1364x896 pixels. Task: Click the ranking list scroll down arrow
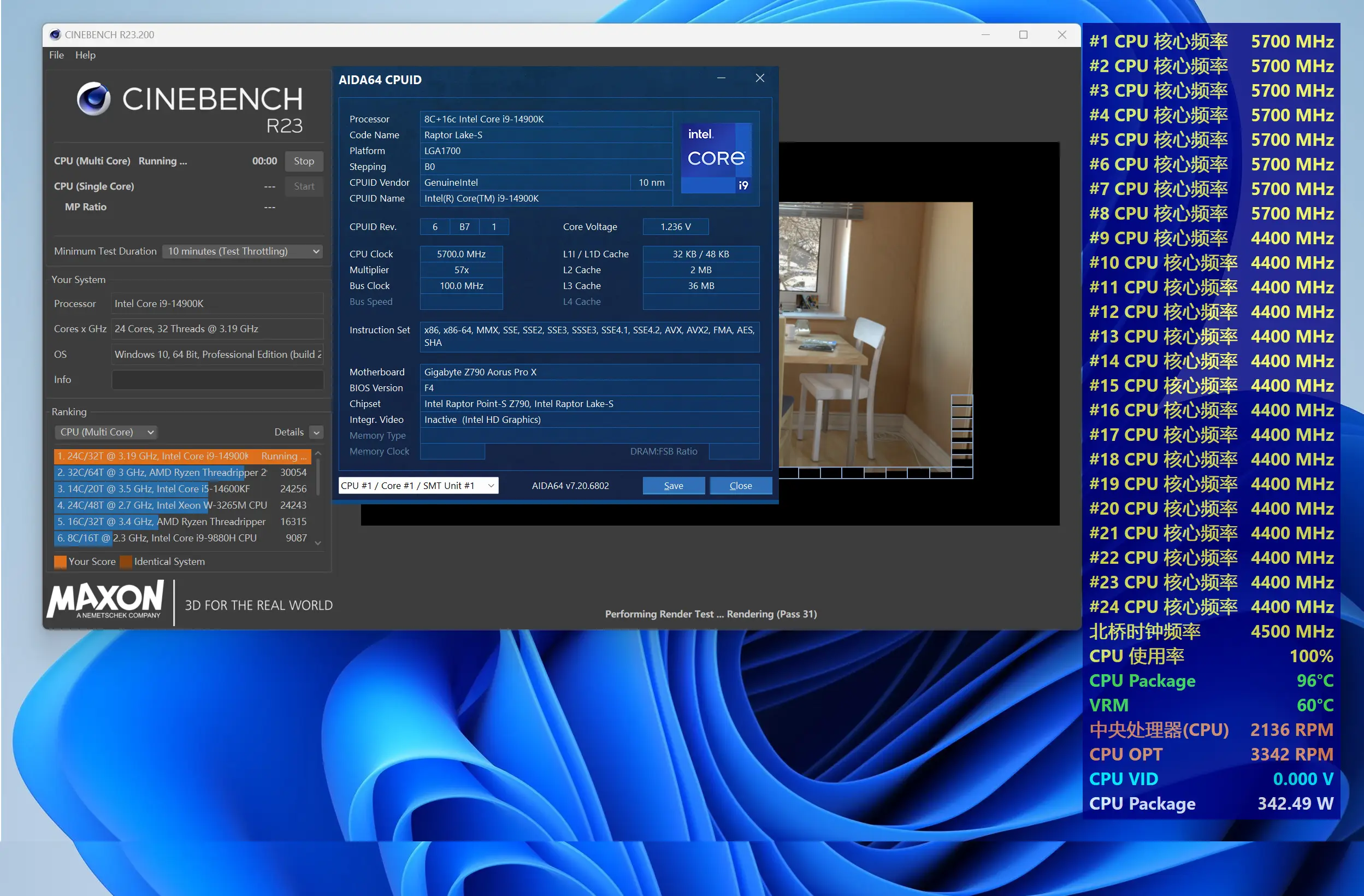click(x=318, y=543)
